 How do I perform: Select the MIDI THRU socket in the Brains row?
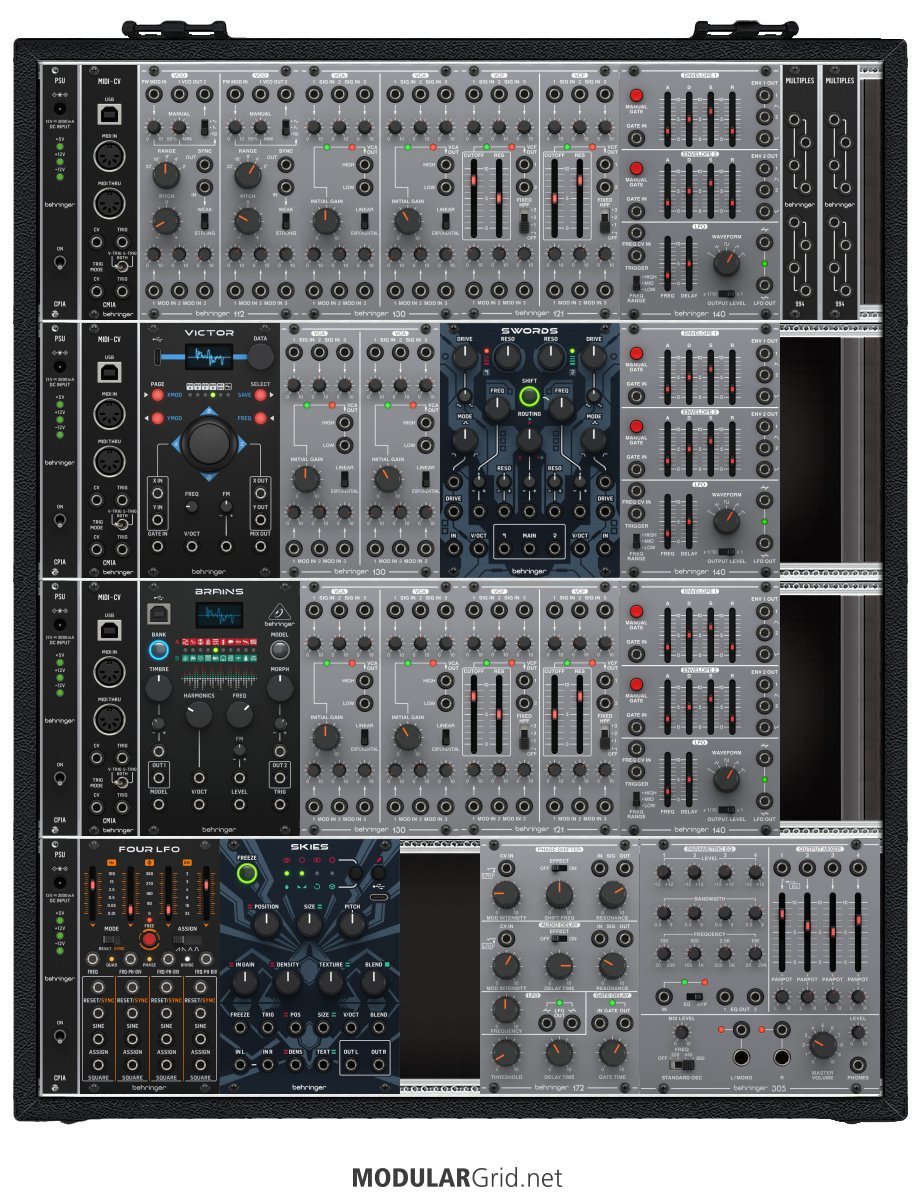(109, 719)
